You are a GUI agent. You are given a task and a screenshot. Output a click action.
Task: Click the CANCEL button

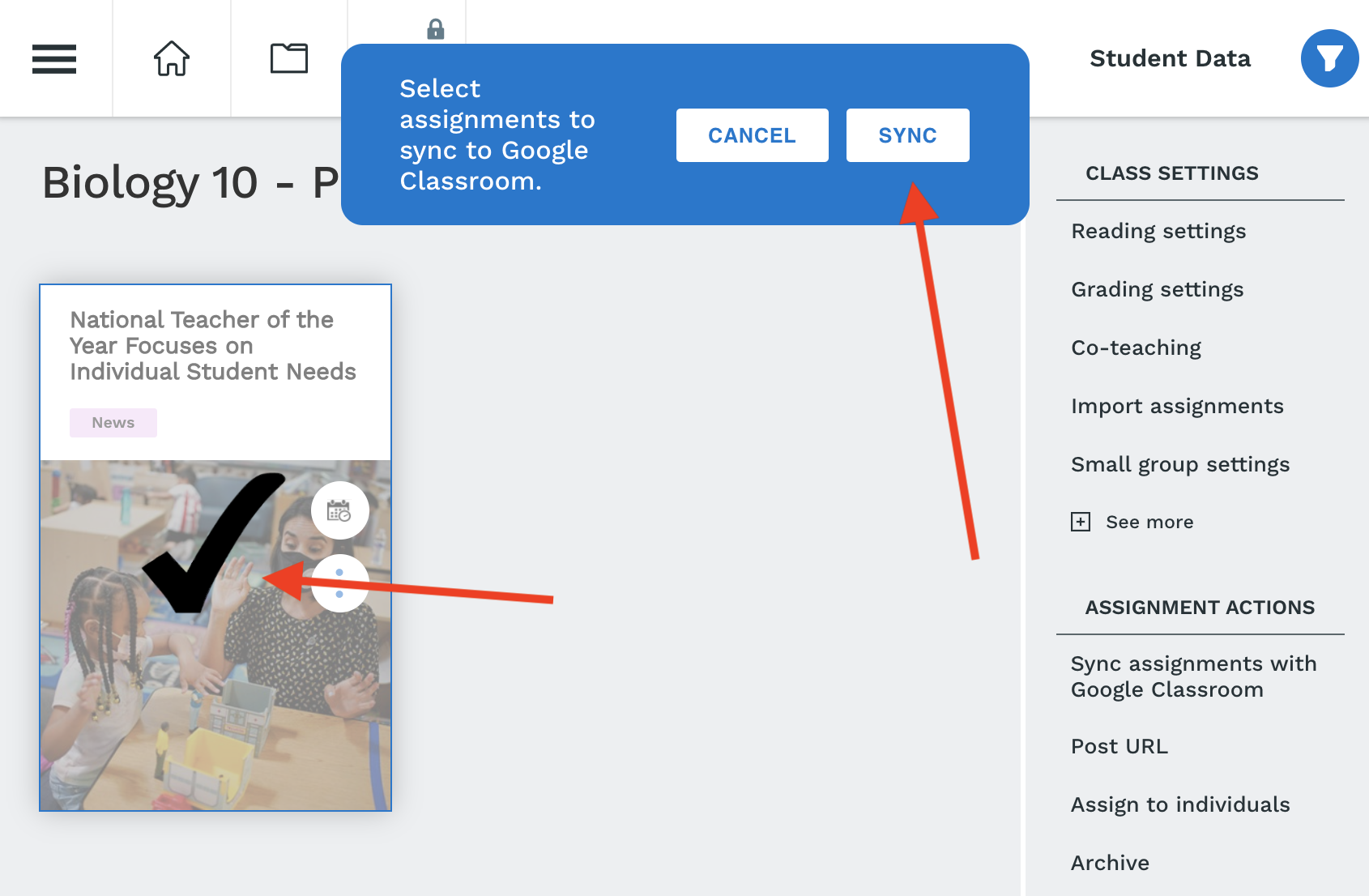(x=752, y=135)
